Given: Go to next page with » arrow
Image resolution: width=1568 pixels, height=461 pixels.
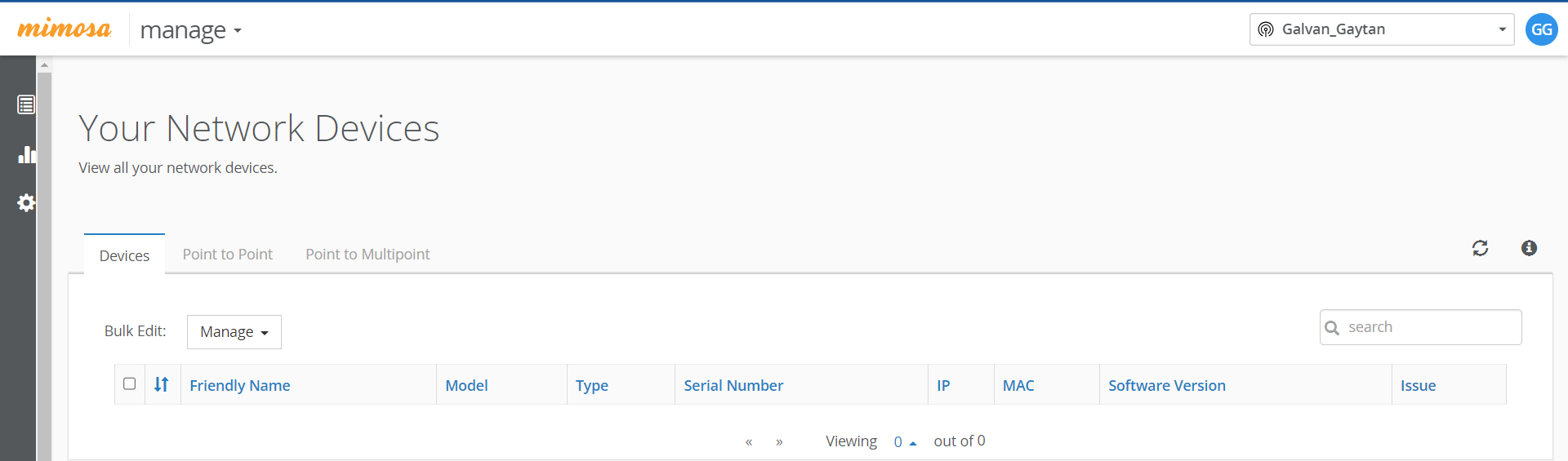Looking at the screenshot, I should 779,442.
